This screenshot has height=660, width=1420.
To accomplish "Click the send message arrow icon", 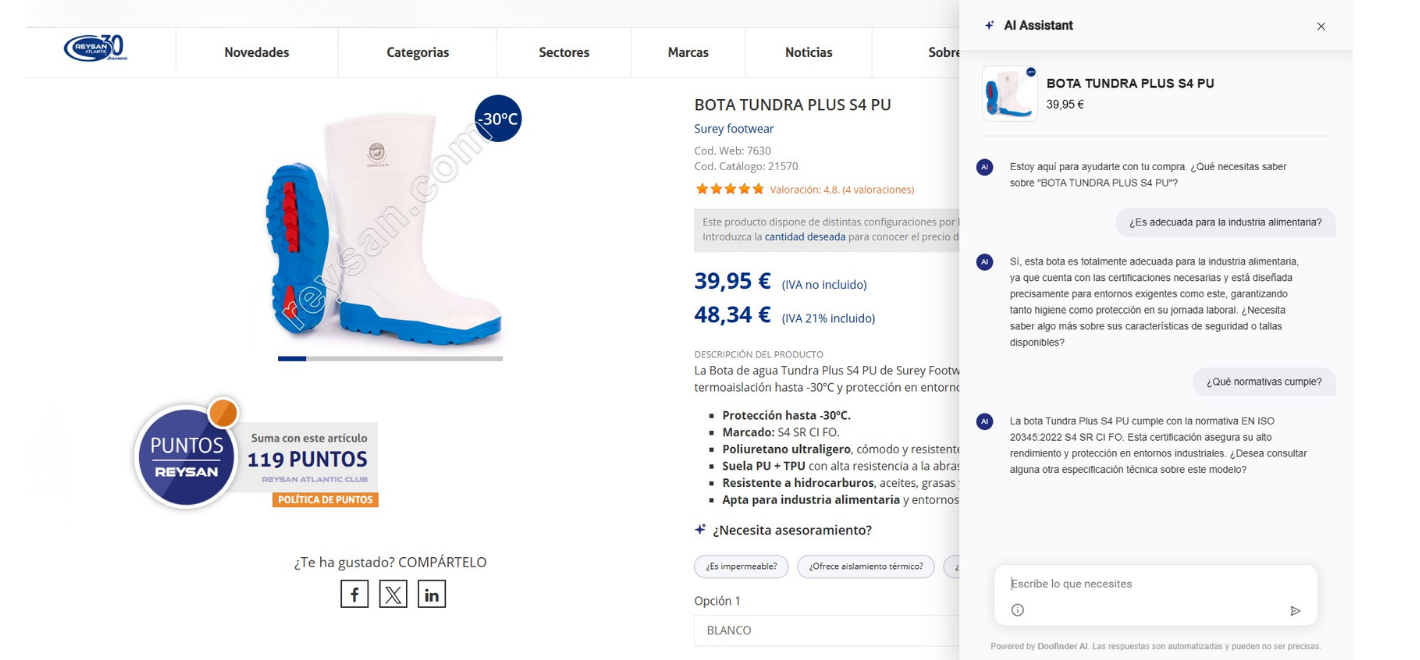I will pyautogui.click(x=1295, y=610).
